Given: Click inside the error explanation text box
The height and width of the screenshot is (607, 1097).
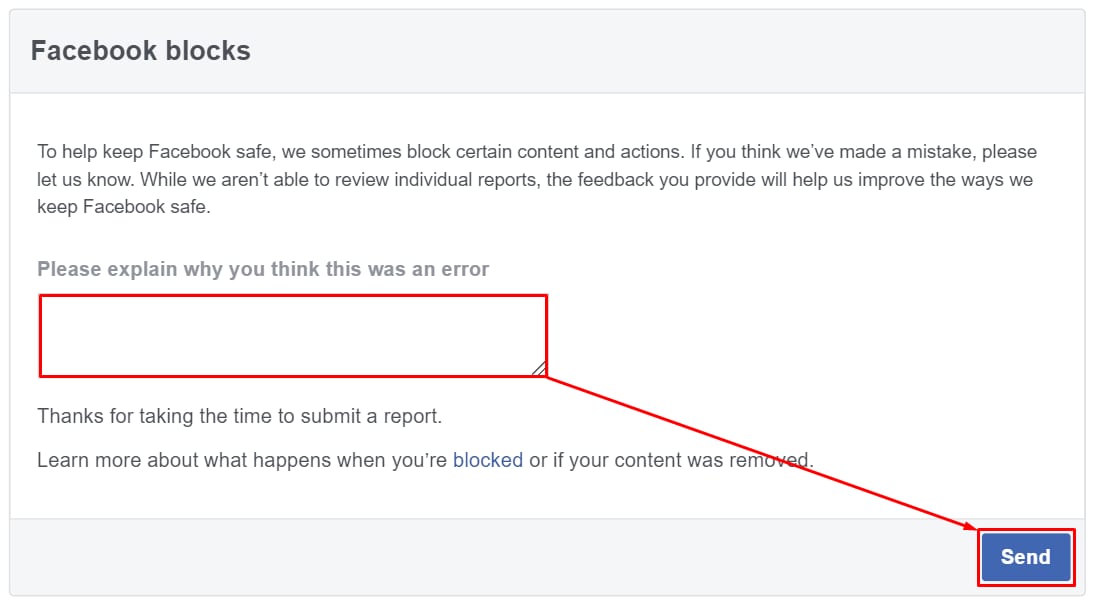Looking at the screenshot, I should (292, 333).
